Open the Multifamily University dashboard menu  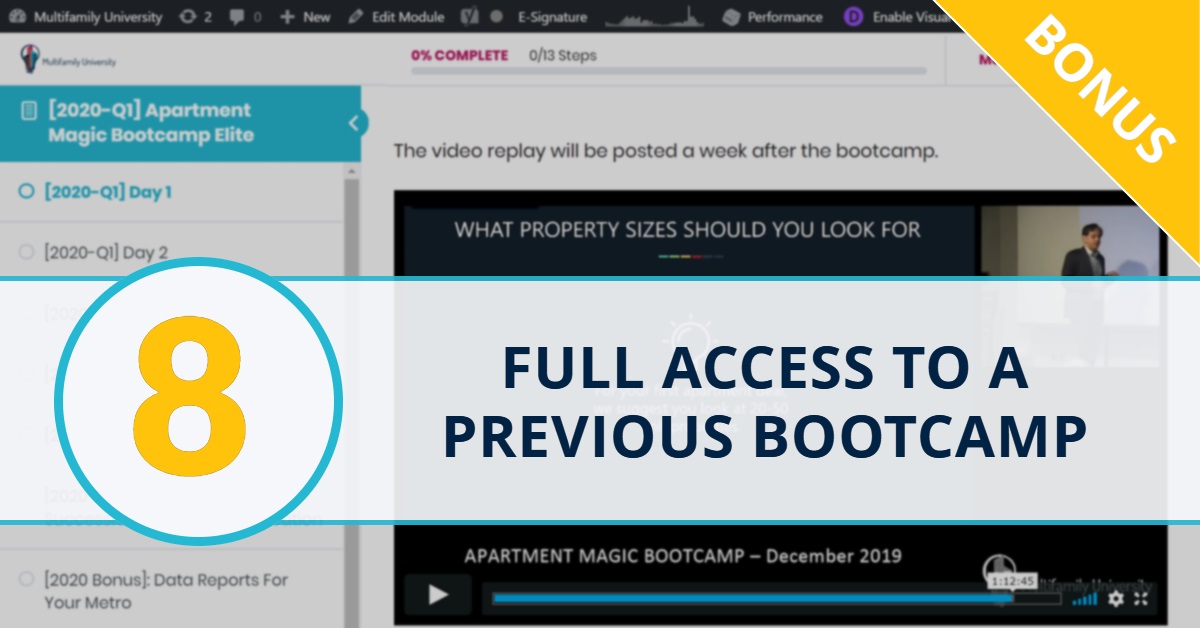coord(86,17)
